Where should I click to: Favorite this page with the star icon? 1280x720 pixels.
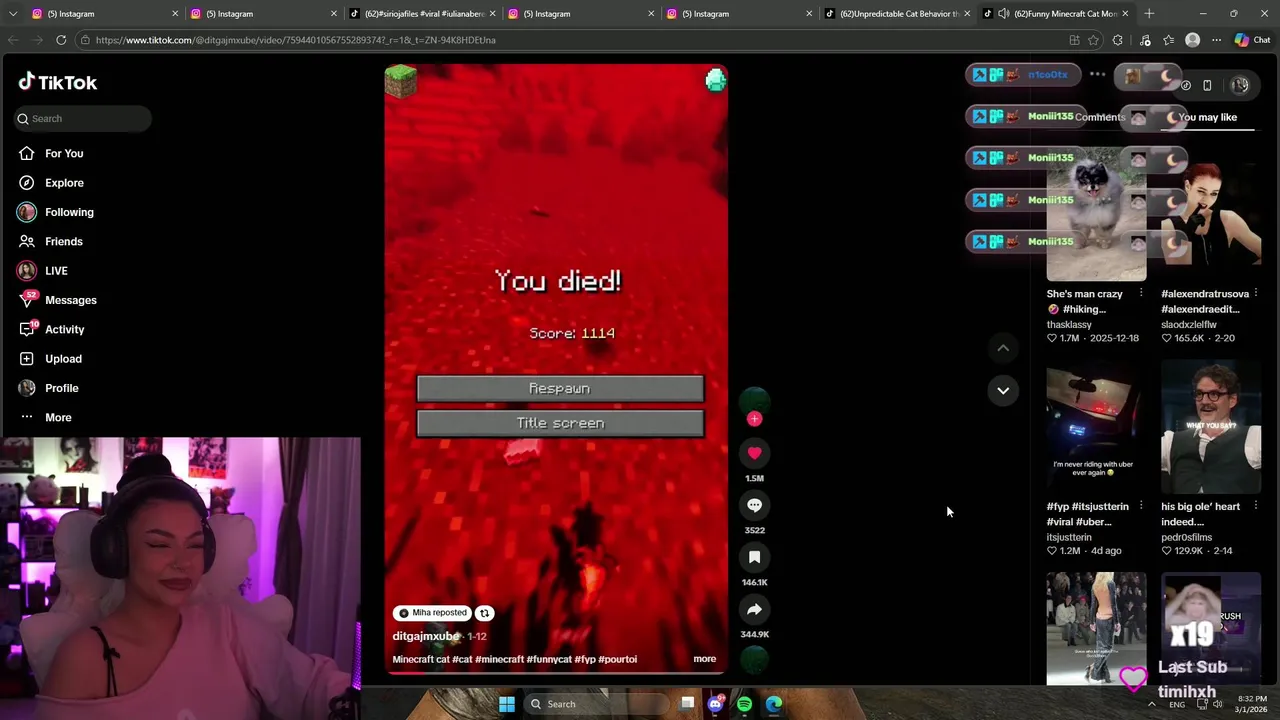1094,40
